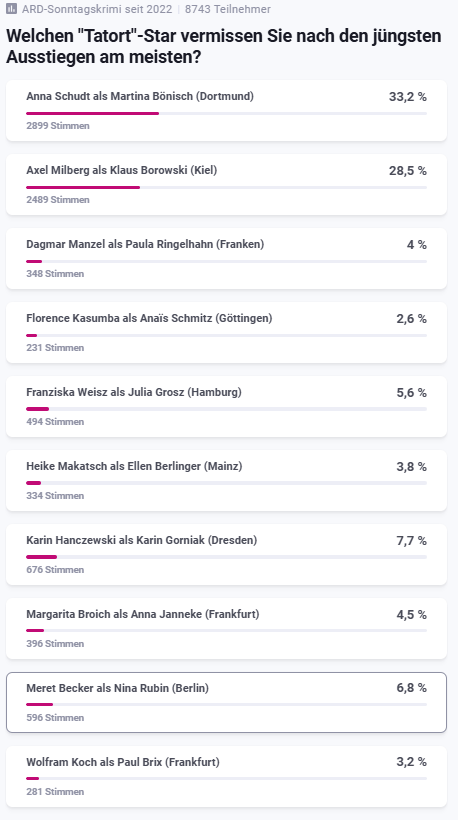Image resolution: width=458 pixels, height=820 pixels.
Task: Pick Heike Makatsch als Ellen Berlinger answer
Action: pos(226,480)
